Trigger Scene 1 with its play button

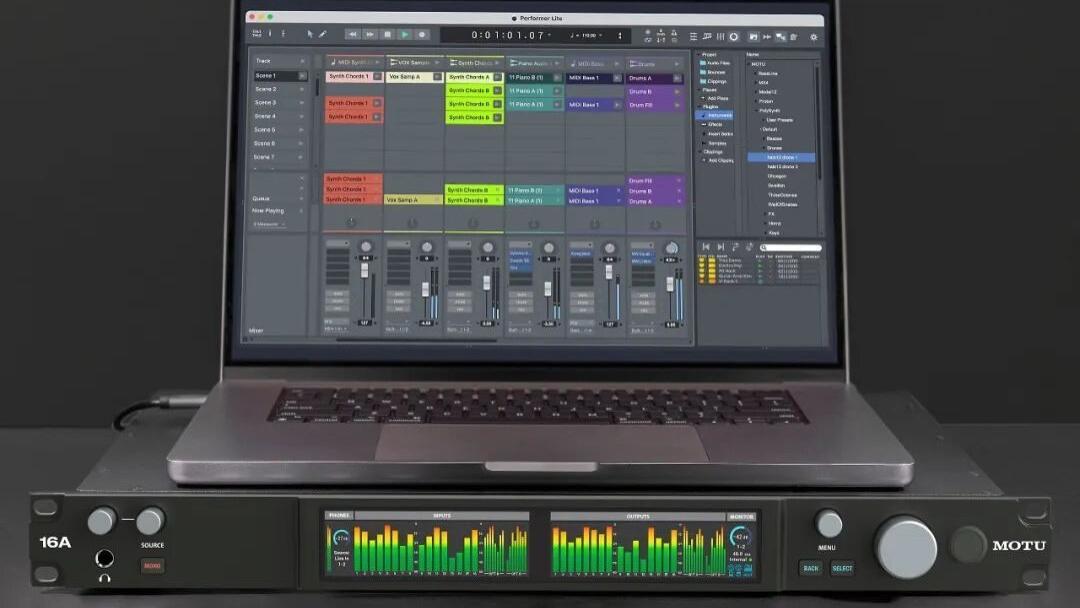click(x=302, y=76)
